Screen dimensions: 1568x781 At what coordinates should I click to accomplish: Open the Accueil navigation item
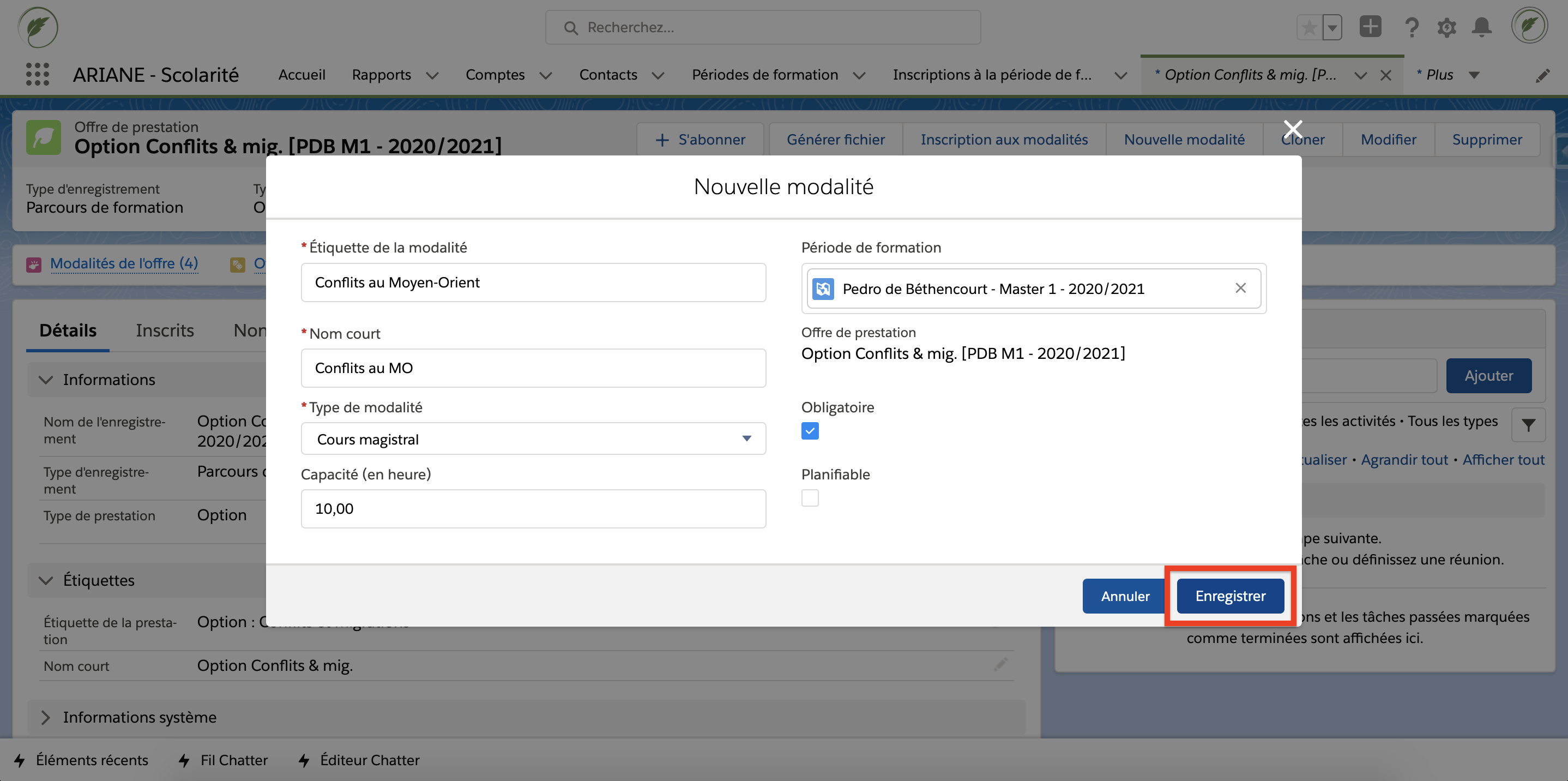[302, 74]
